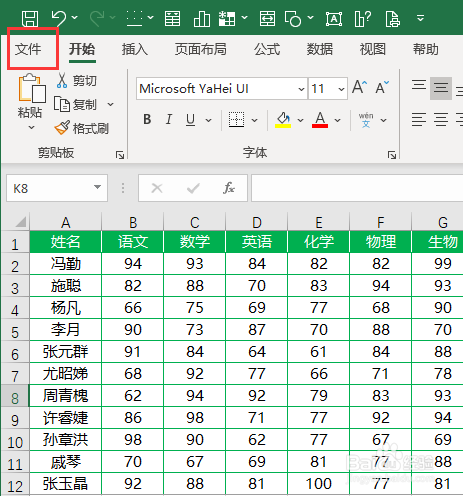The width and height of the screenshot is (463, 496).
Task: Increase font size with the larger A icon
Action: pyautogui.click(x=359, y=87)
